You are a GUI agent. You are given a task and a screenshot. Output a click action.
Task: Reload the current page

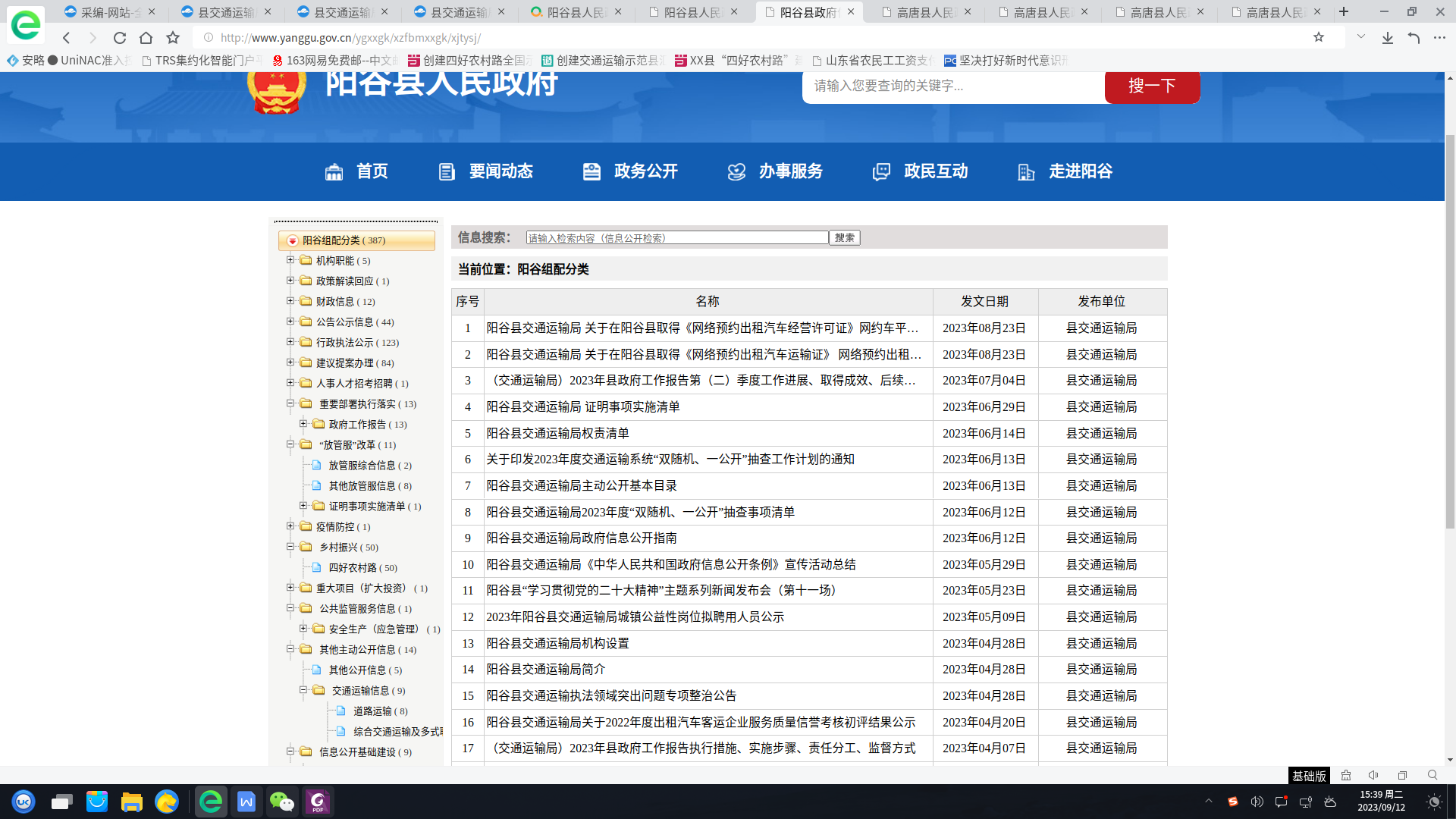coord(120,38)
